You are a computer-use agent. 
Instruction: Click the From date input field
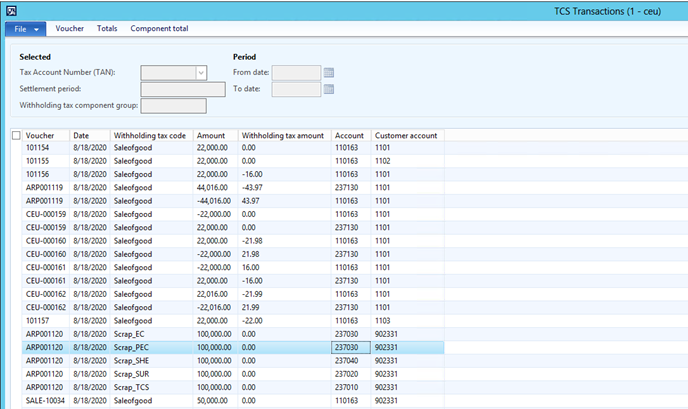pyautogui.click(x=296, y=73)
